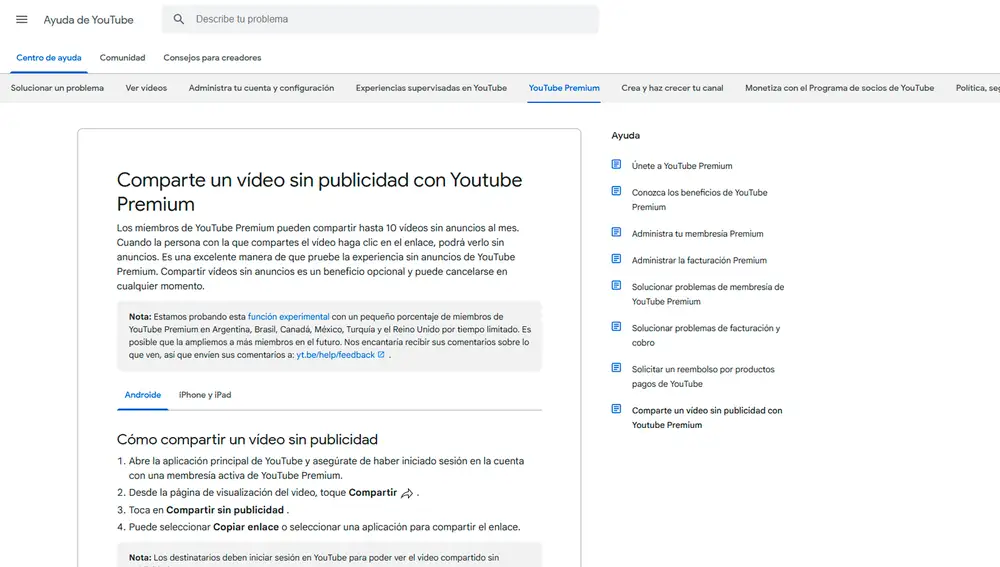1000x567 pixels.
Task: Open Administra tu cuenta y configuración category
Action: click(x=261, y=88)
